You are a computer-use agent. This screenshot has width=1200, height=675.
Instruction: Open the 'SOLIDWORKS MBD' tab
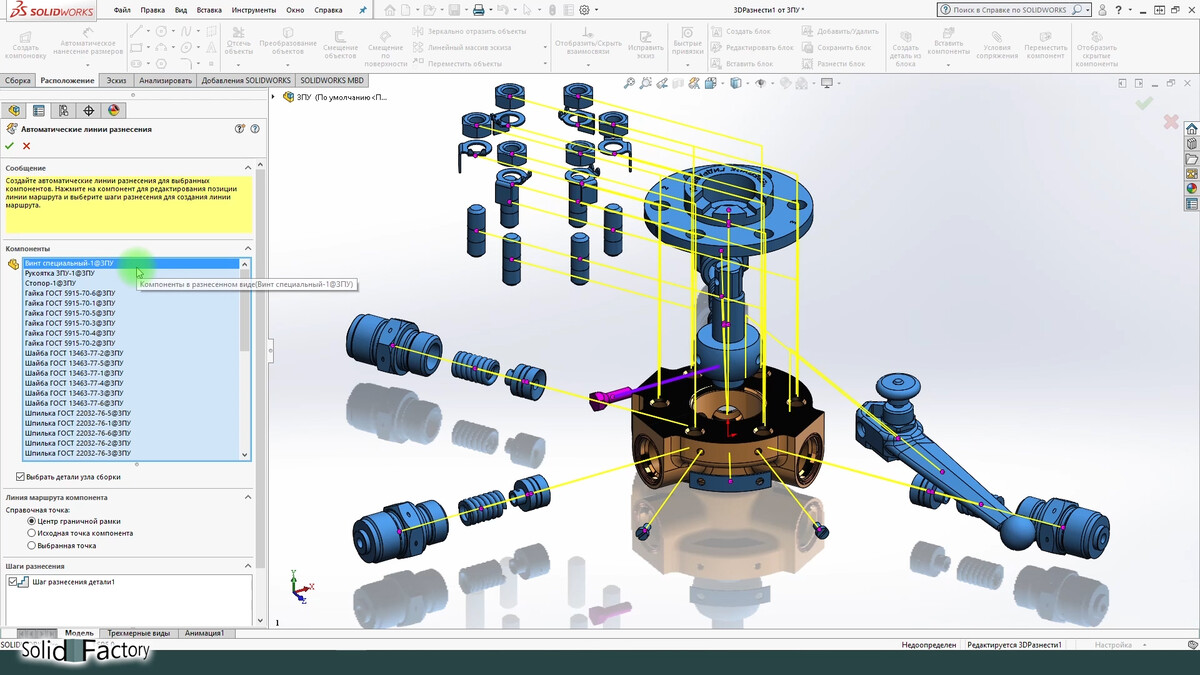(332, 80)
